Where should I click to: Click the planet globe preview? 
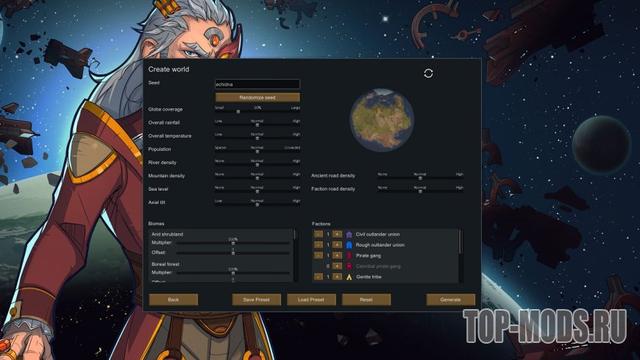tap(382, 120)
